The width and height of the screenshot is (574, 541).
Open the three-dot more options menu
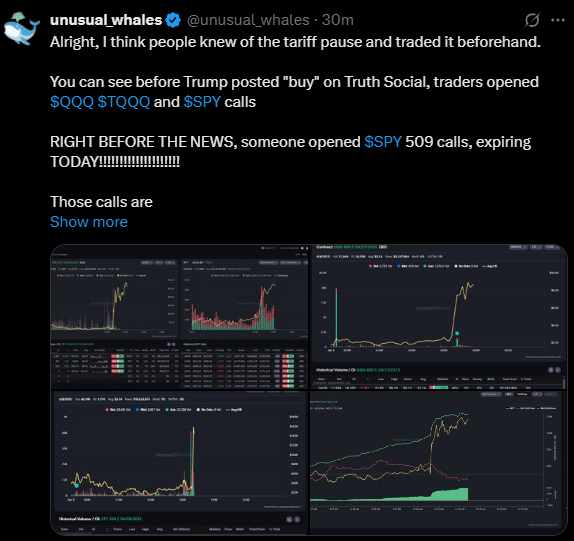pyautogui.click(x=558, y=20)
